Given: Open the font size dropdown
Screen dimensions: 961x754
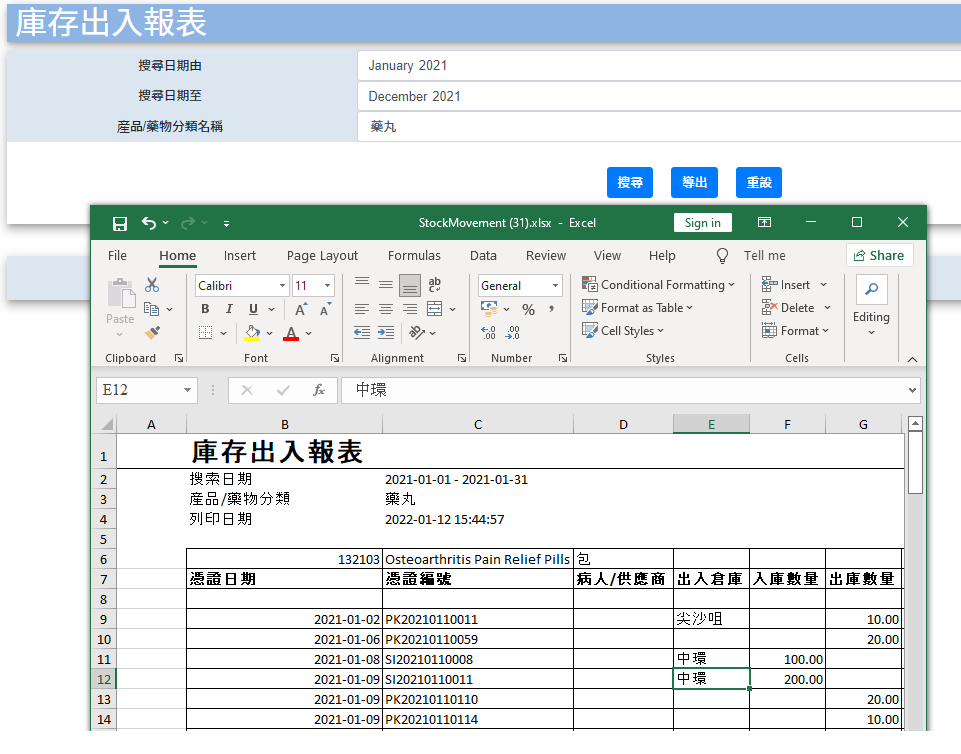Looking at the screenshot, I should (x=328, y=286).
